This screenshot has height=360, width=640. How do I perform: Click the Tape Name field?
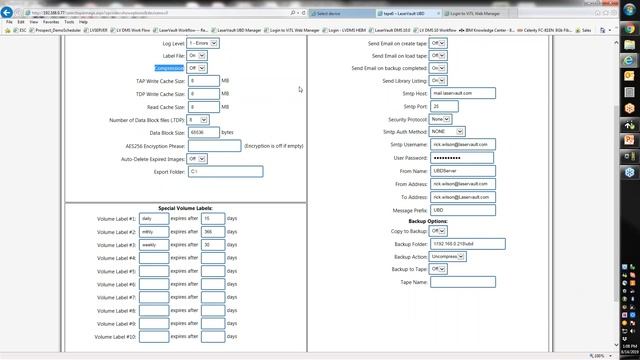[x=463, y=282]
